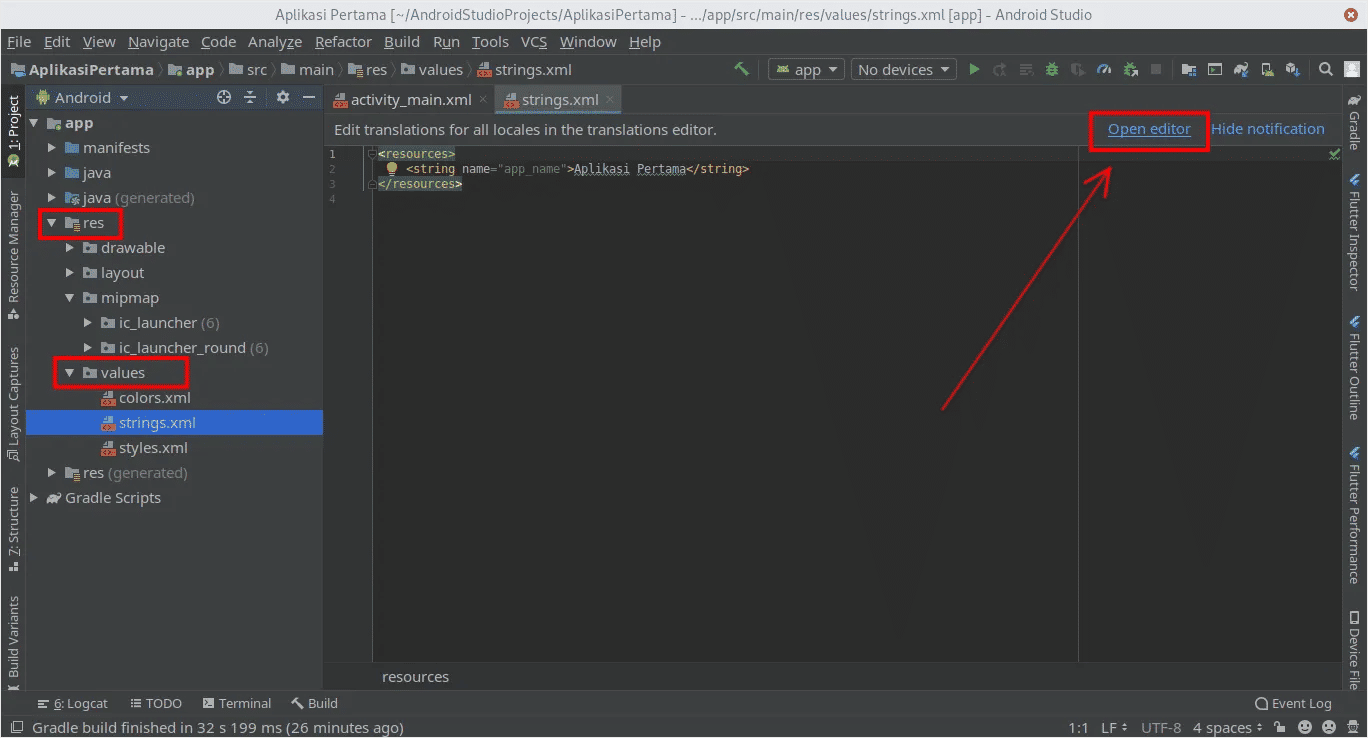Open the SDK Manager icon
This screenshot has width=1368, height=738.
1293,69
